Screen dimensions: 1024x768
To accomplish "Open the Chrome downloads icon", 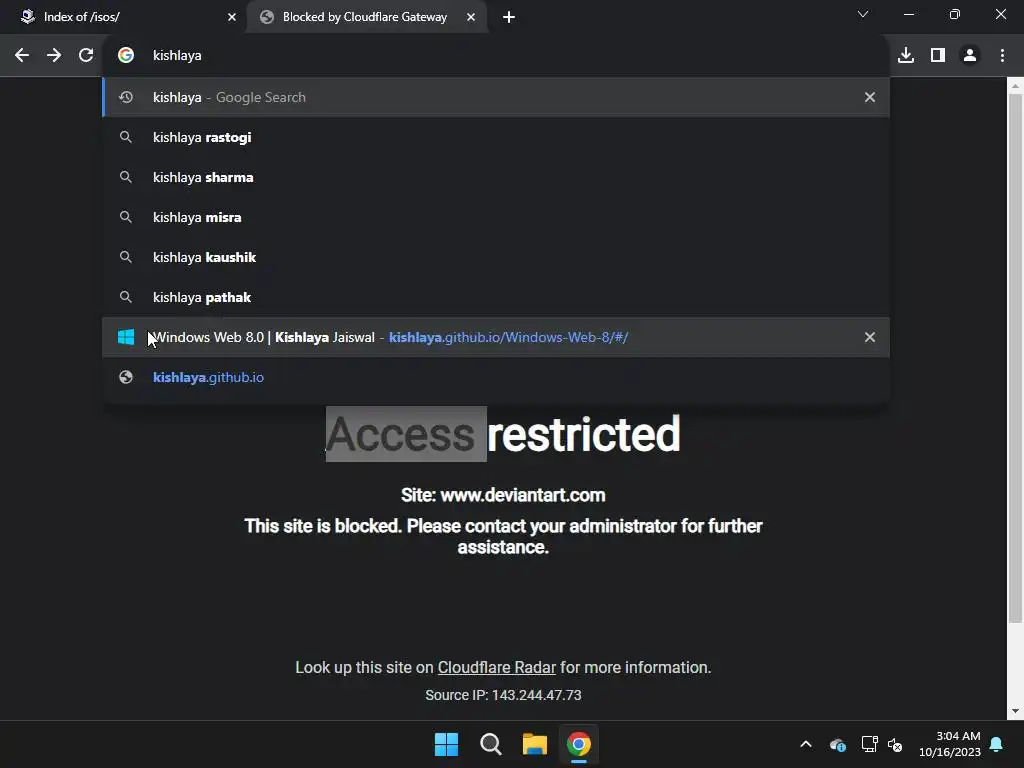I will click(x=906, y=56).
